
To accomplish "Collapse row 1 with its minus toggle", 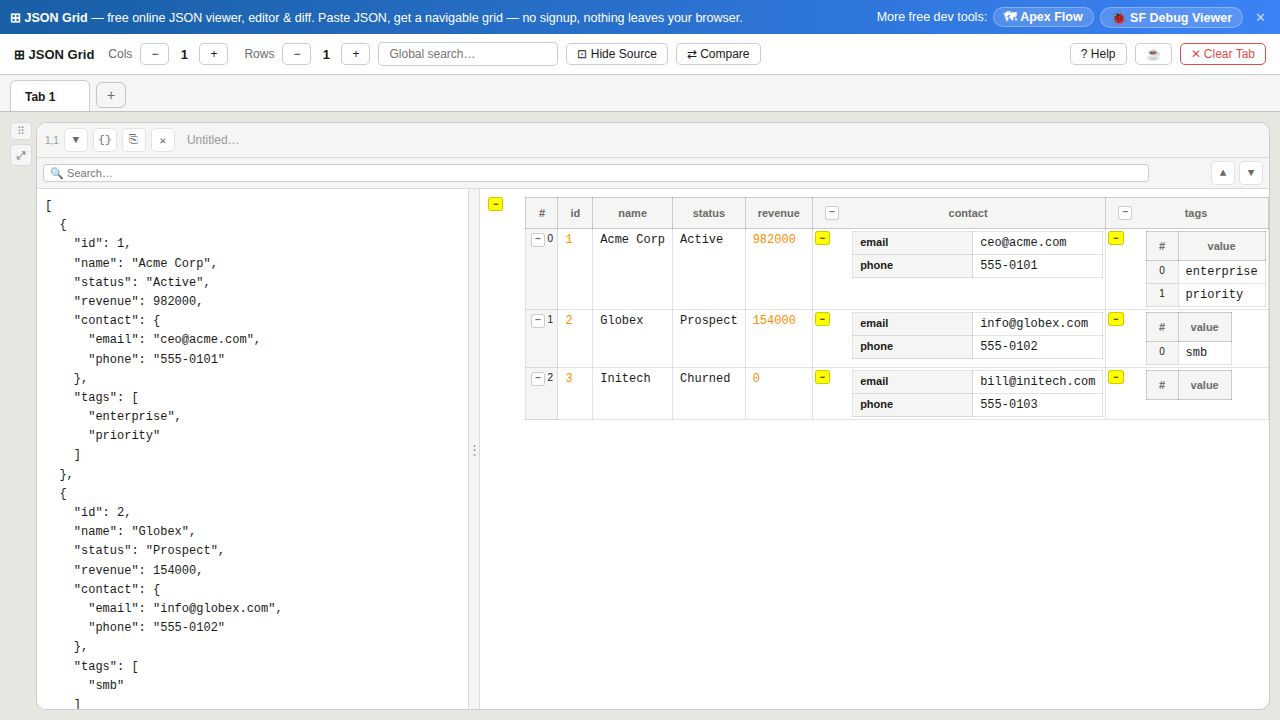I will pos(538,320).
